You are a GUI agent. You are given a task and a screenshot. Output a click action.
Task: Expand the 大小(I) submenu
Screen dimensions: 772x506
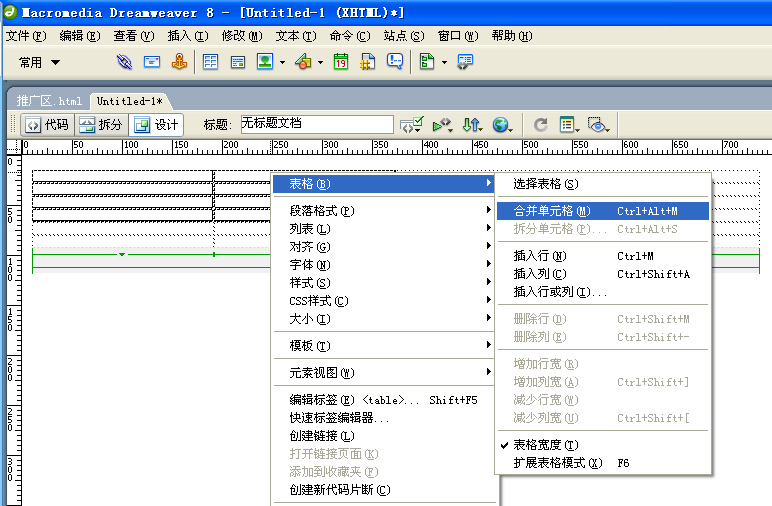[384, 319]
